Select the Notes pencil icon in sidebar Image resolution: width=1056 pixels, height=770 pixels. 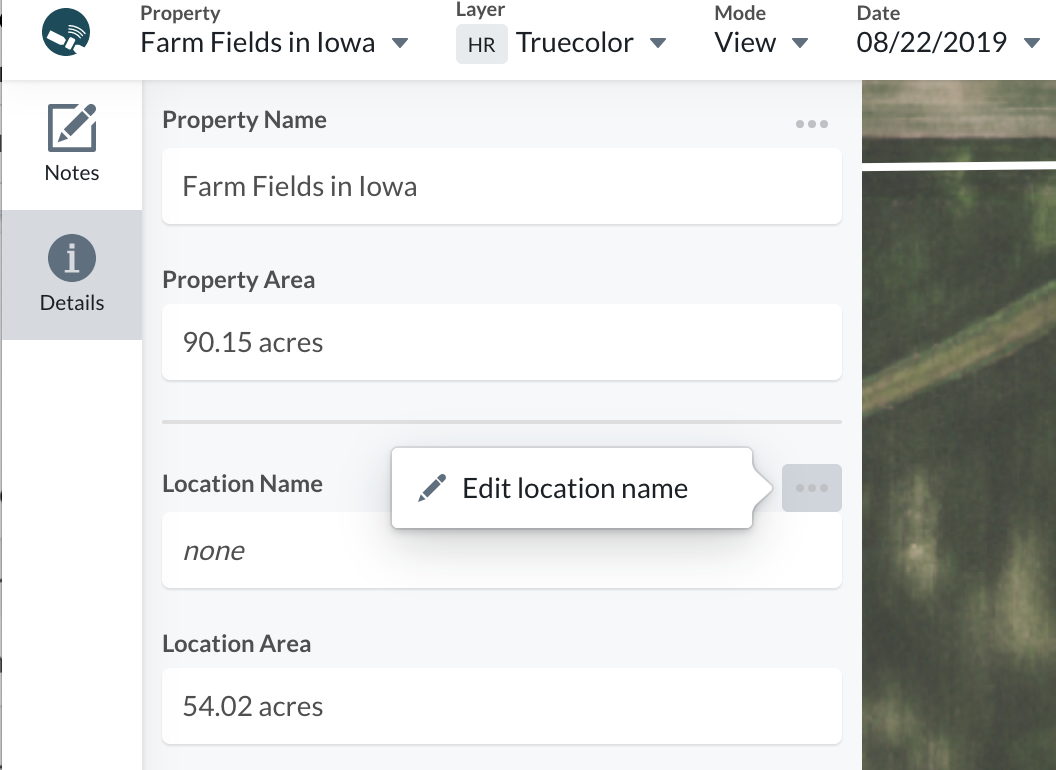click(71, 127)
